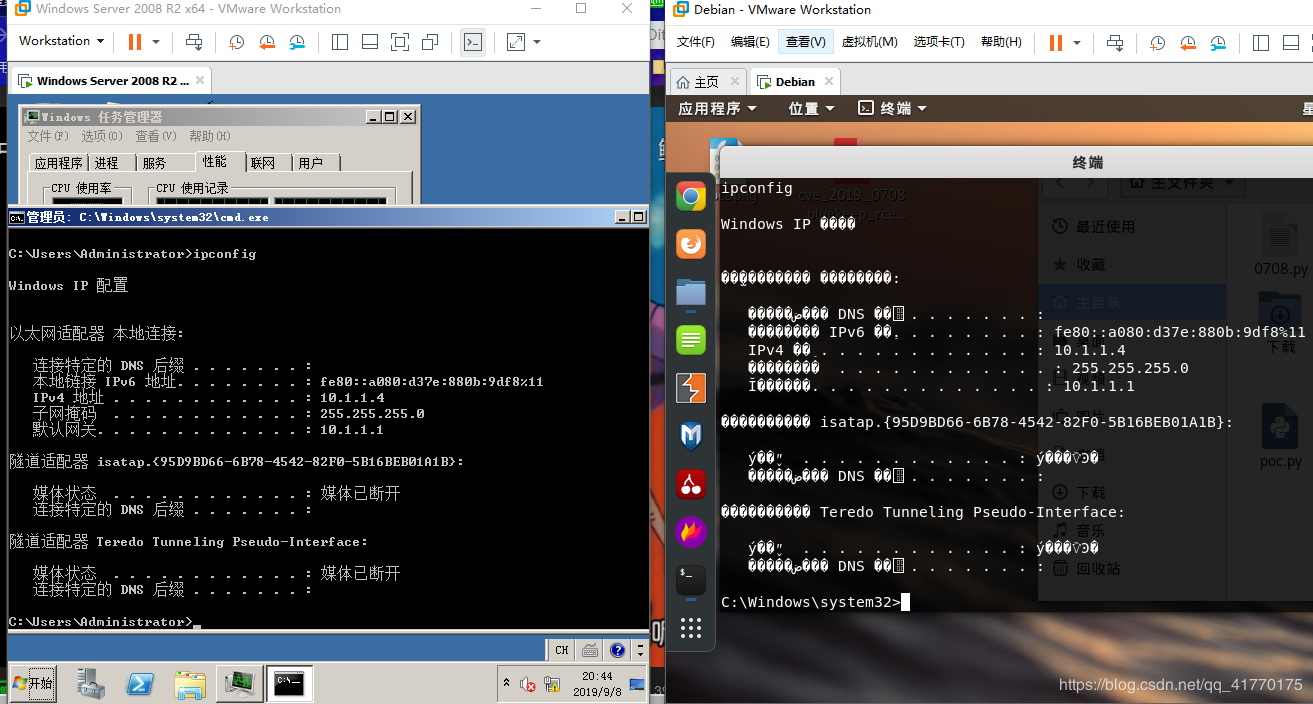Open 选项卡(T) menu in Debian VMware window

[939, 42]
